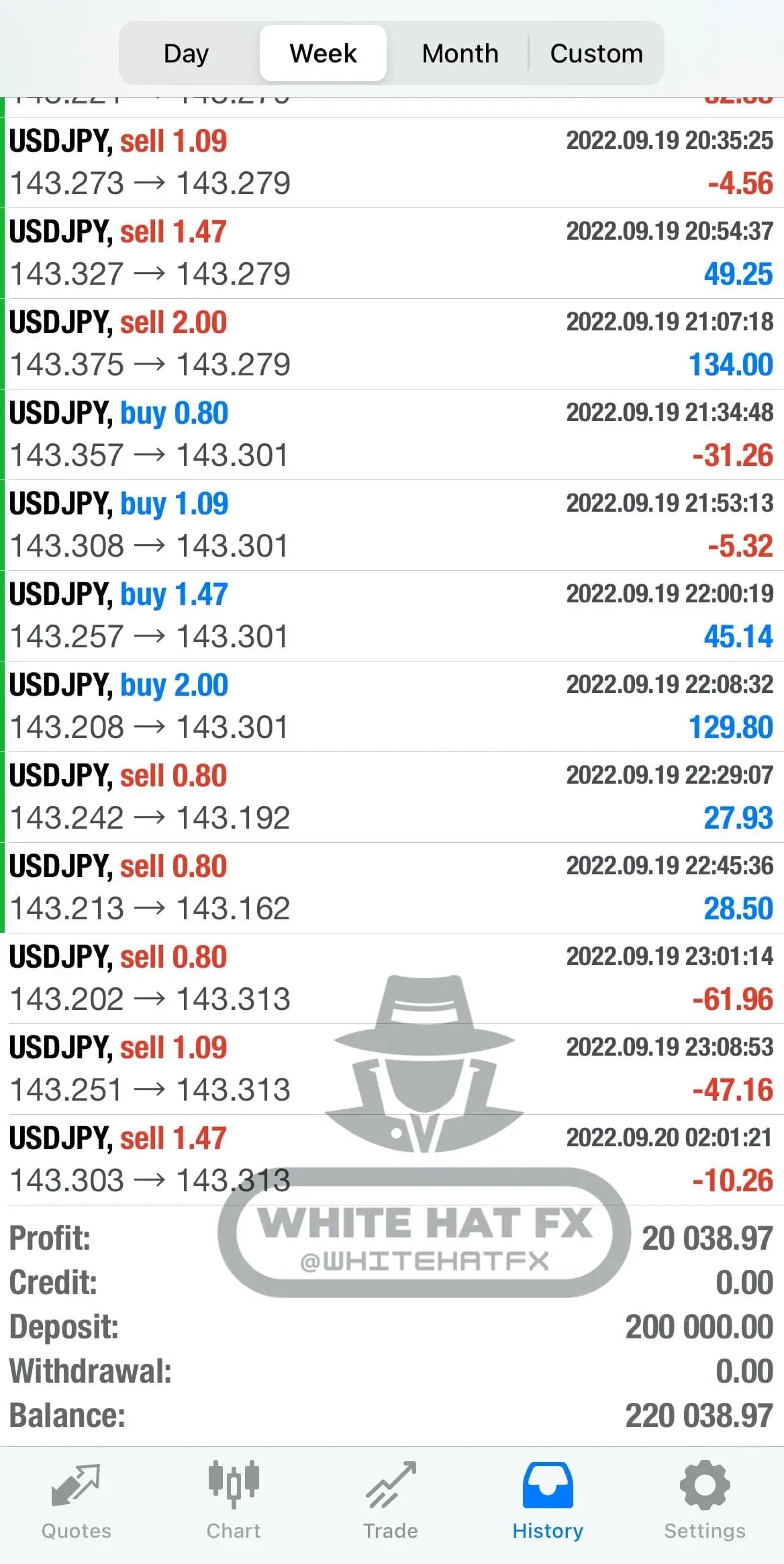
Task: Open USDJPY sell 1.47 trade at 20:54:37
Action: pyautogui.click(x=392, y=253)
